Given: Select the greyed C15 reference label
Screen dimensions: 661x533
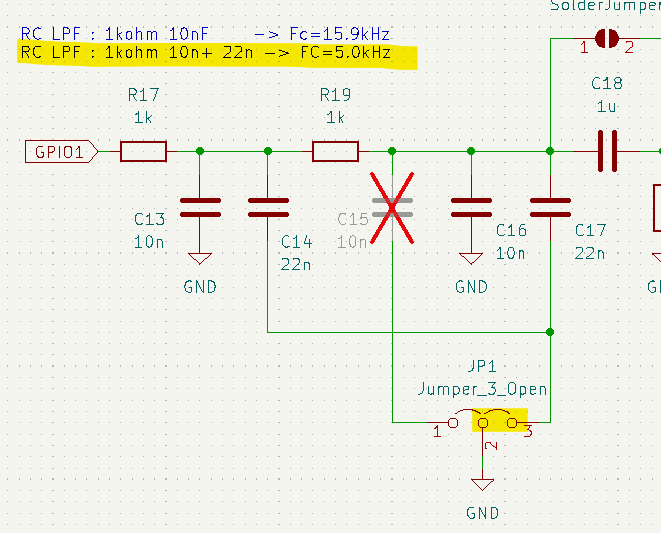Looking at the screenshot, I should point(353,219).
